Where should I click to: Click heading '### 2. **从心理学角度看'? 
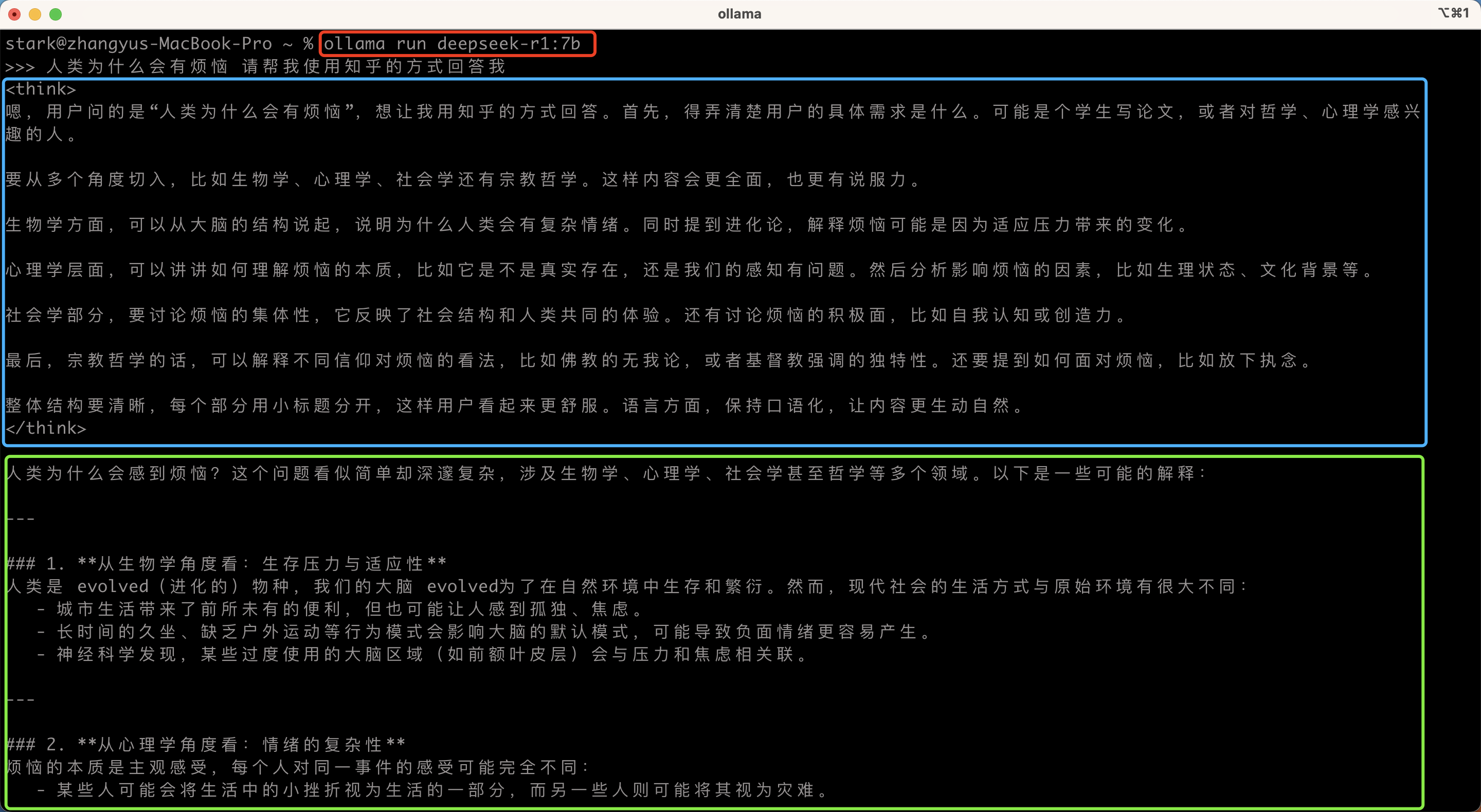(205, 745)
